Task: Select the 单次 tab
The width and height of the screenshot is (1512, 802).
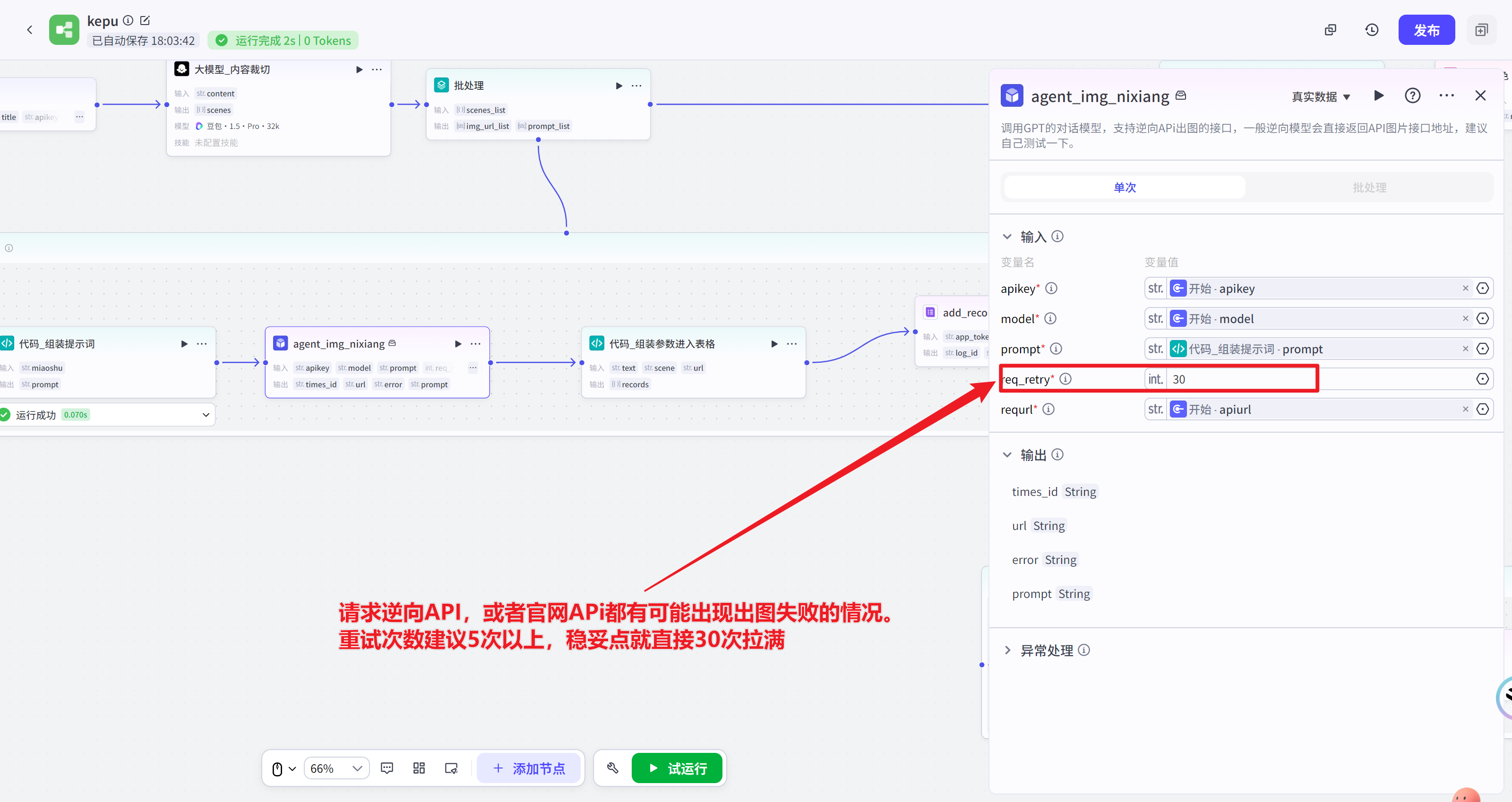Action: pos(1125,187)
